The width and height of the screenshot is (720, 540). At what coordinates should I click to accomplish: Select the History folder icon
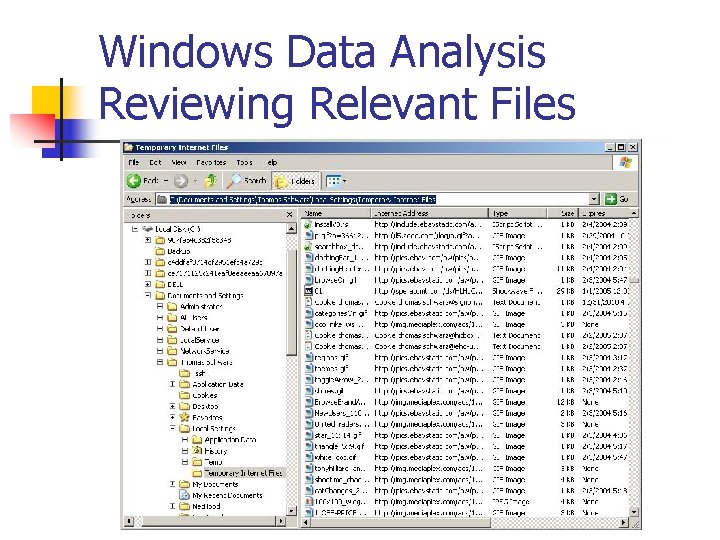[197, 451]
